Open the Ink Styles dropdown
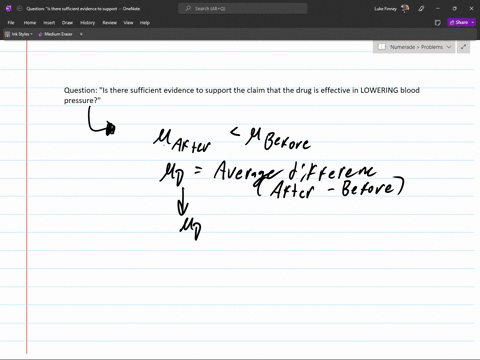Image resolution: width=480 pixels, height=360 pixels. coord(19,34)
